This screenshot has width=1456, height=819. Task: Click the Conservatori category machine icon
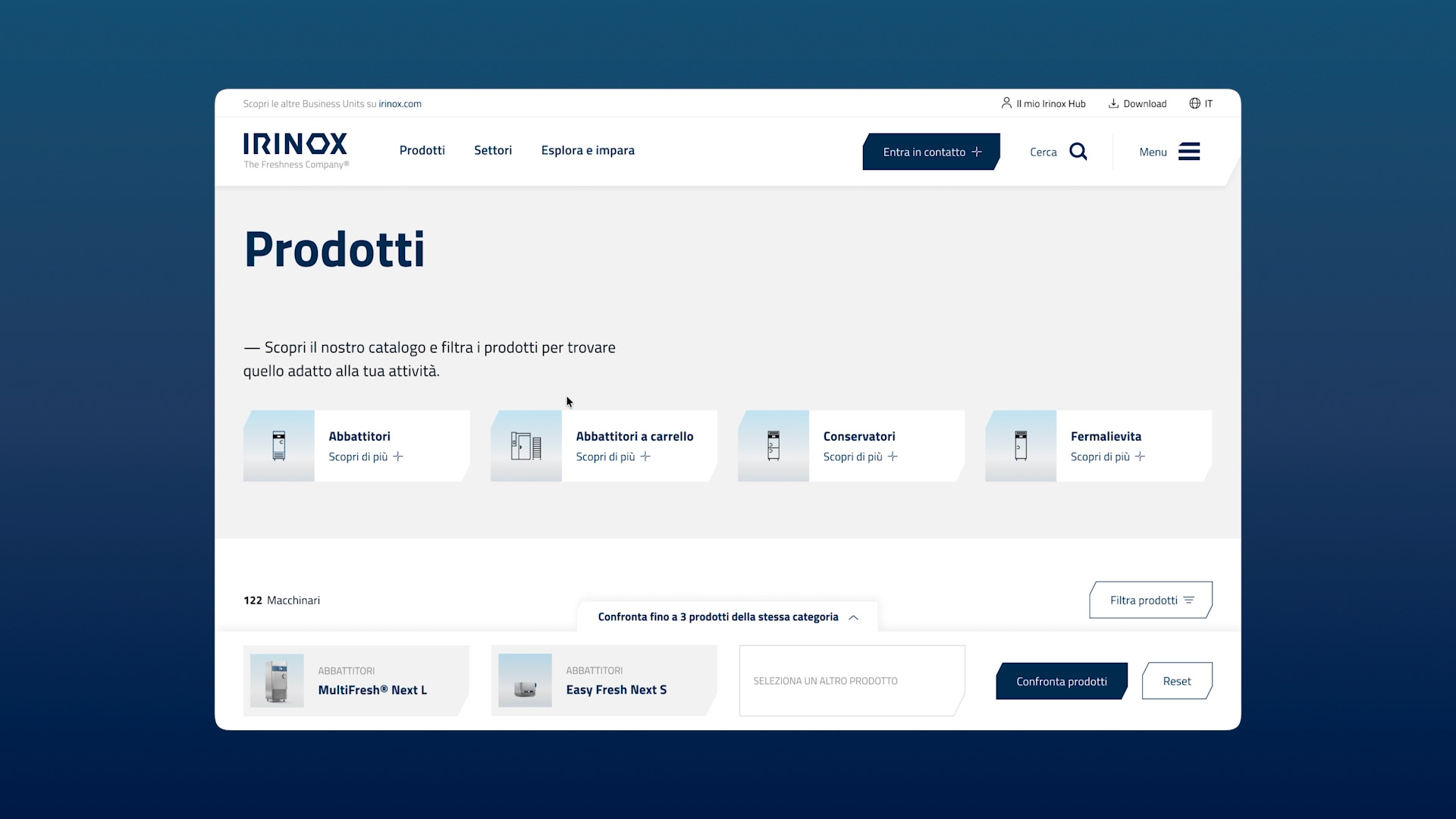click(x=773, y=446)
